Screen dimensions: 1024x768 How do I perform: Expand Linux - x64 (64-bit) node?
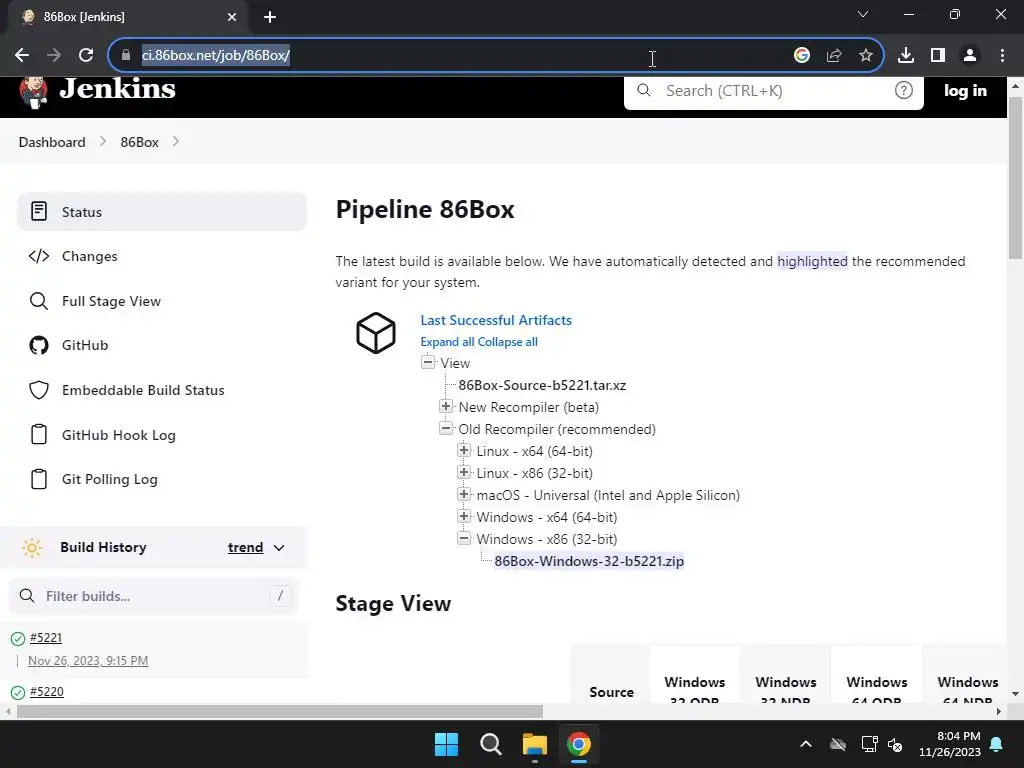click(x=464, y=450)
